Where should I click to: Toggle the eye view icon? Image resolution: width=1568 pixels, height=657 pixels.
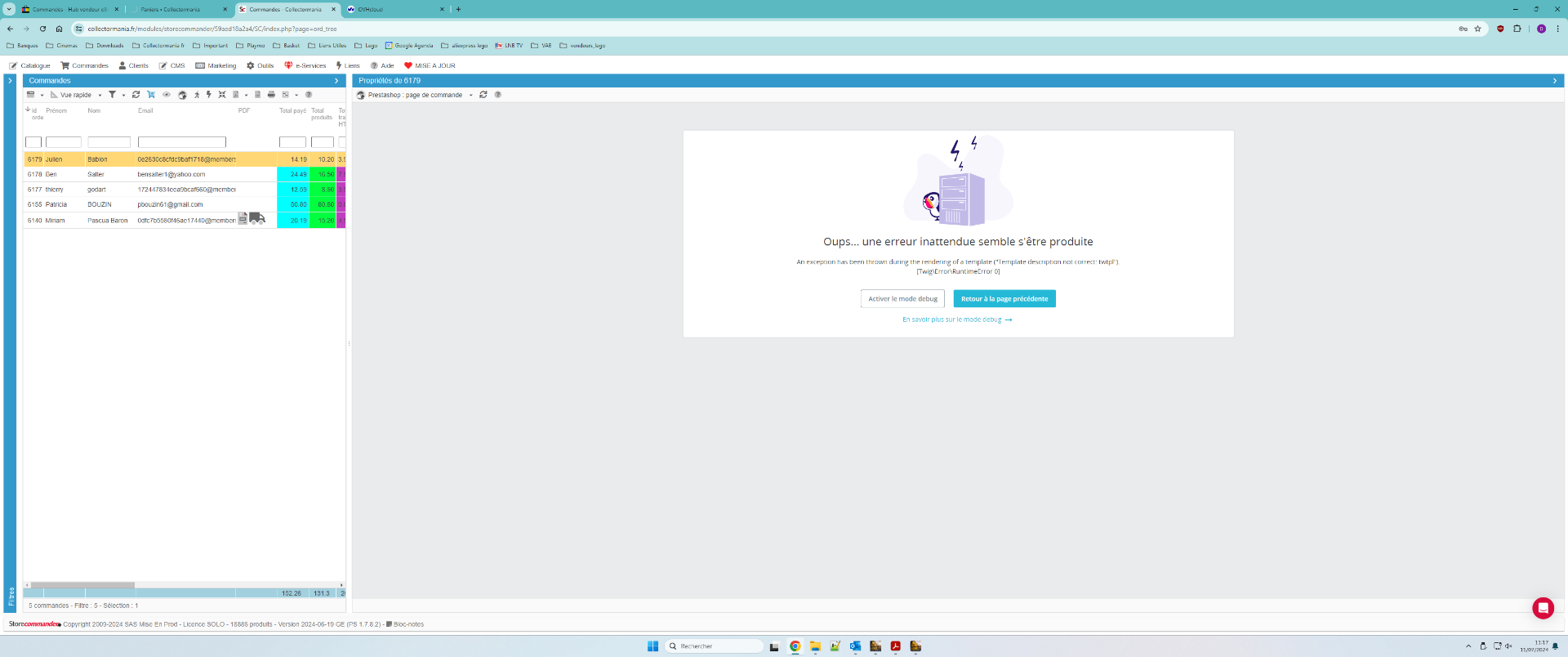pos(167,95)
